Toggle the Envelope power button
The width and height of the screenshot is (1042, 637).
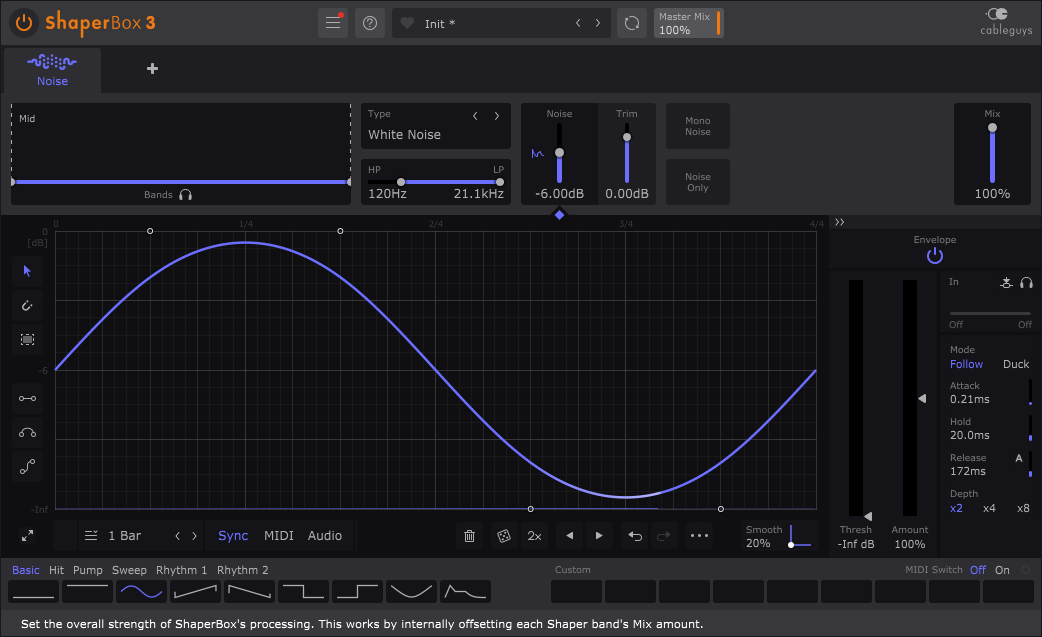tap(934, 256)
